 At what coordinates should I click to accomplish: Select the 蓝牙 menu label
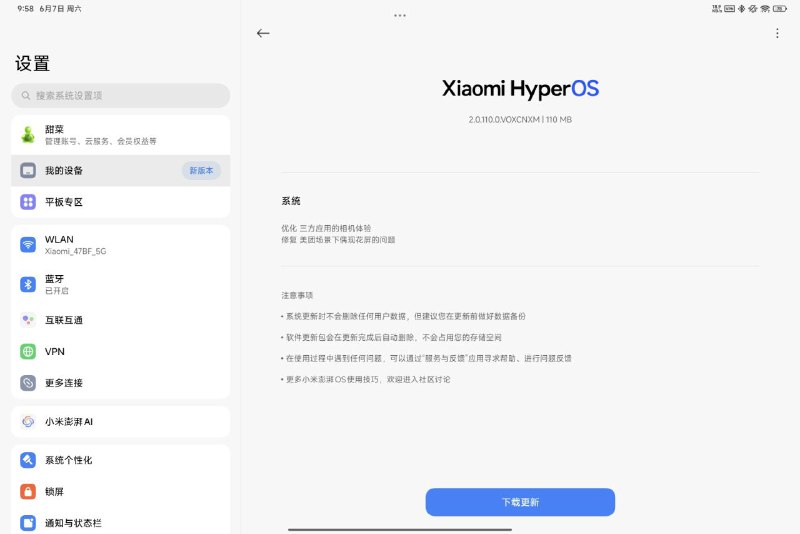click(x=55, y=279)
